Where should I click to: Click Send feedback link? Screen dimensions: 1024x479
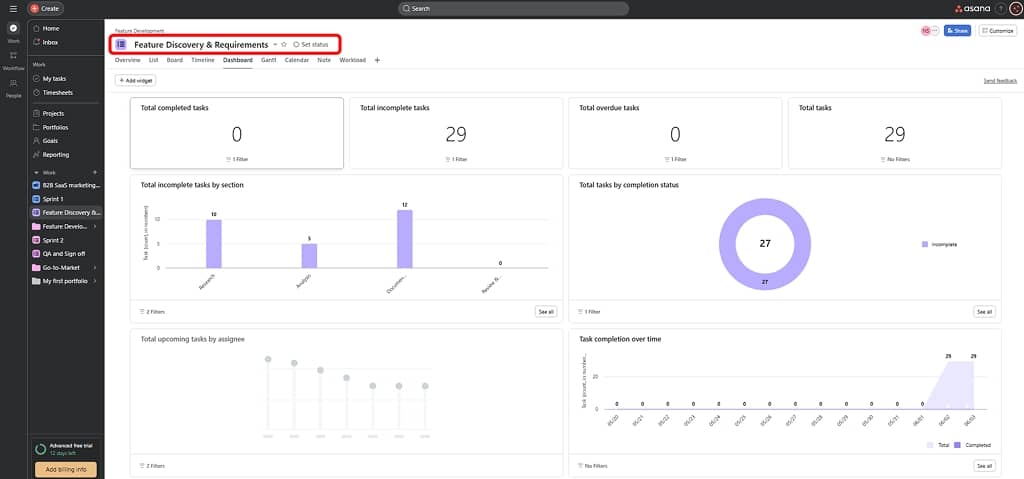(x=1000, y=81)
